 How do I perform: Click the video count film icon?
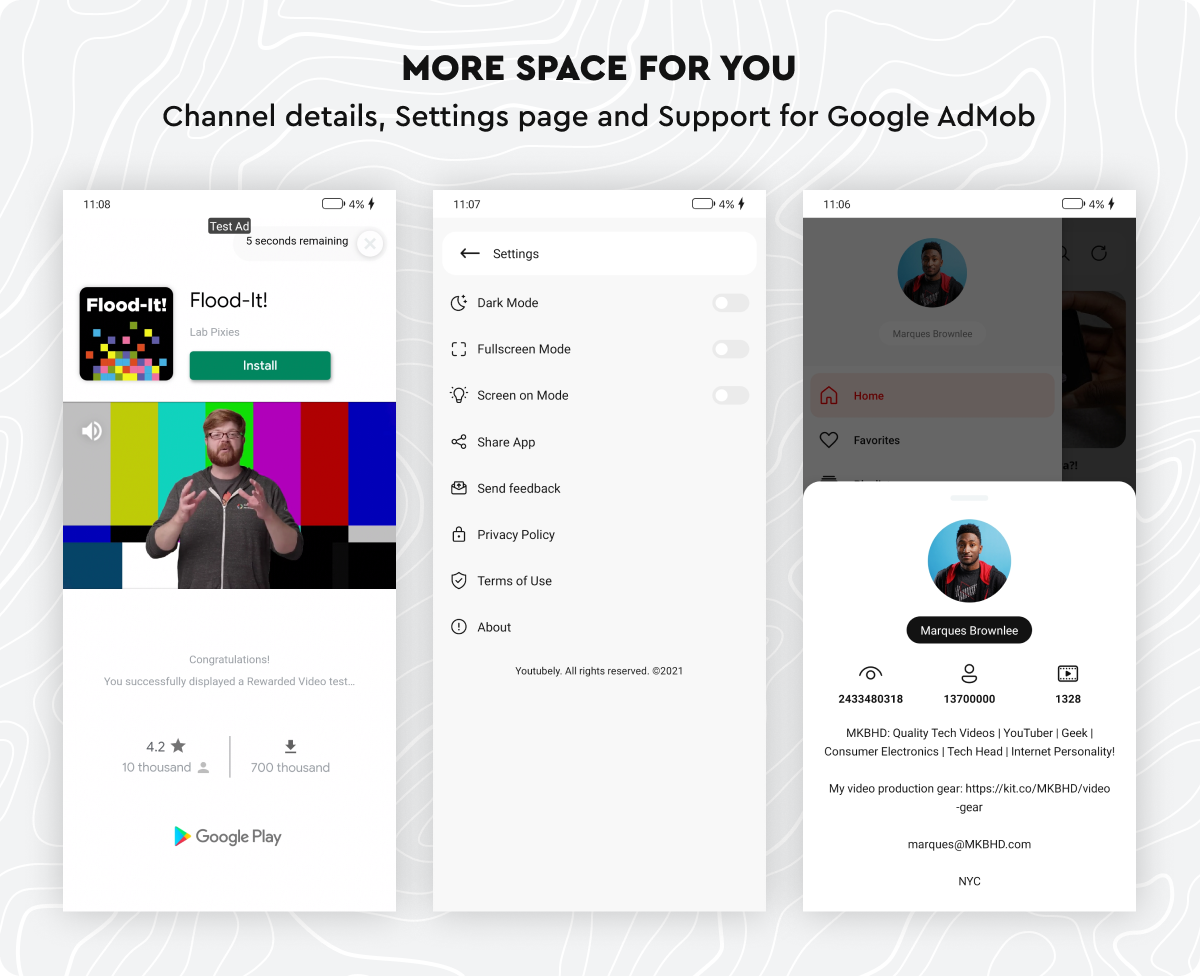pos(1068,674)
